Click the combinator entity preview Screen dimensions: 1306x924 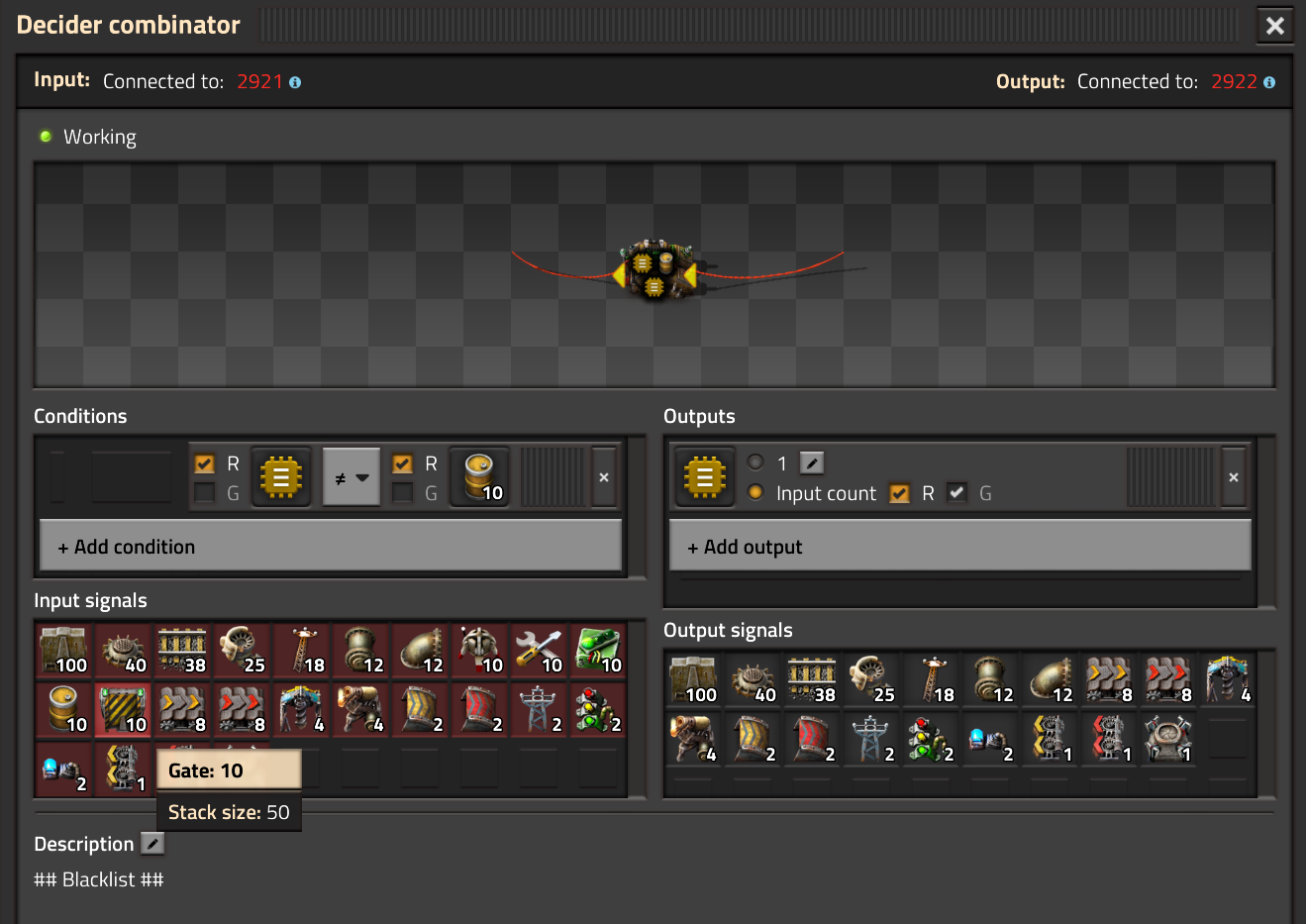pyautogui.click(x=654, y=268)
